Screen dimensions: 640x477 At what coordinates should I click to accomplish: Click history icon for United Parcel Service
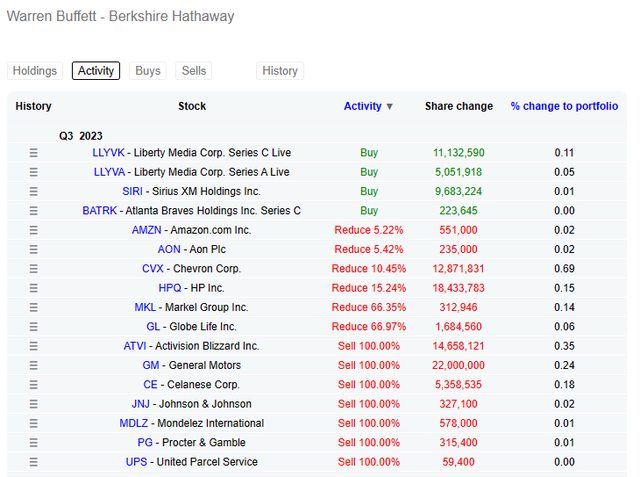(x=33, y=462)
